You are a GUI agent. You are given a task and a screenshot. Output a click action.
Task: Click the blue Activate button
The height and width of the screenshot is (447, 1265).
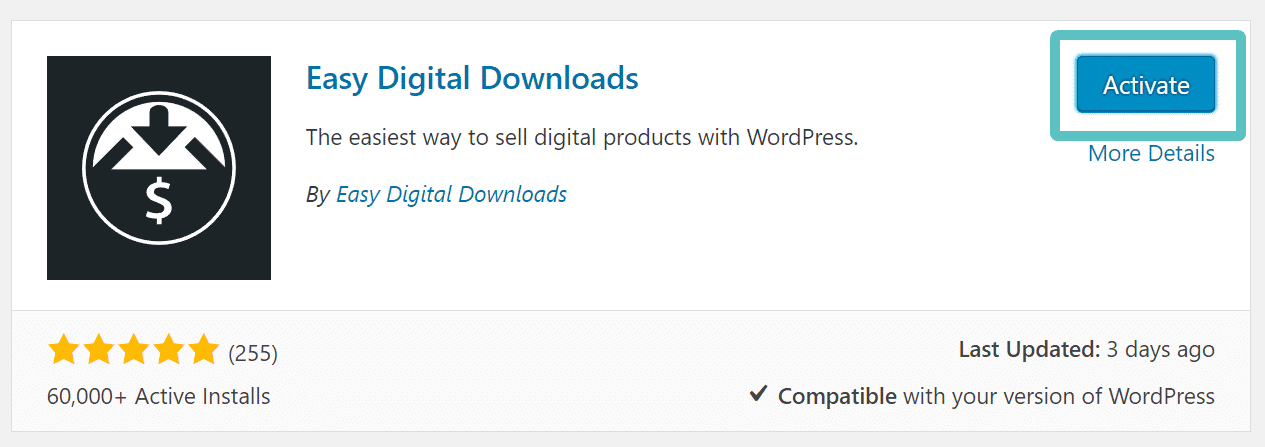click(x=1145, y=85)
